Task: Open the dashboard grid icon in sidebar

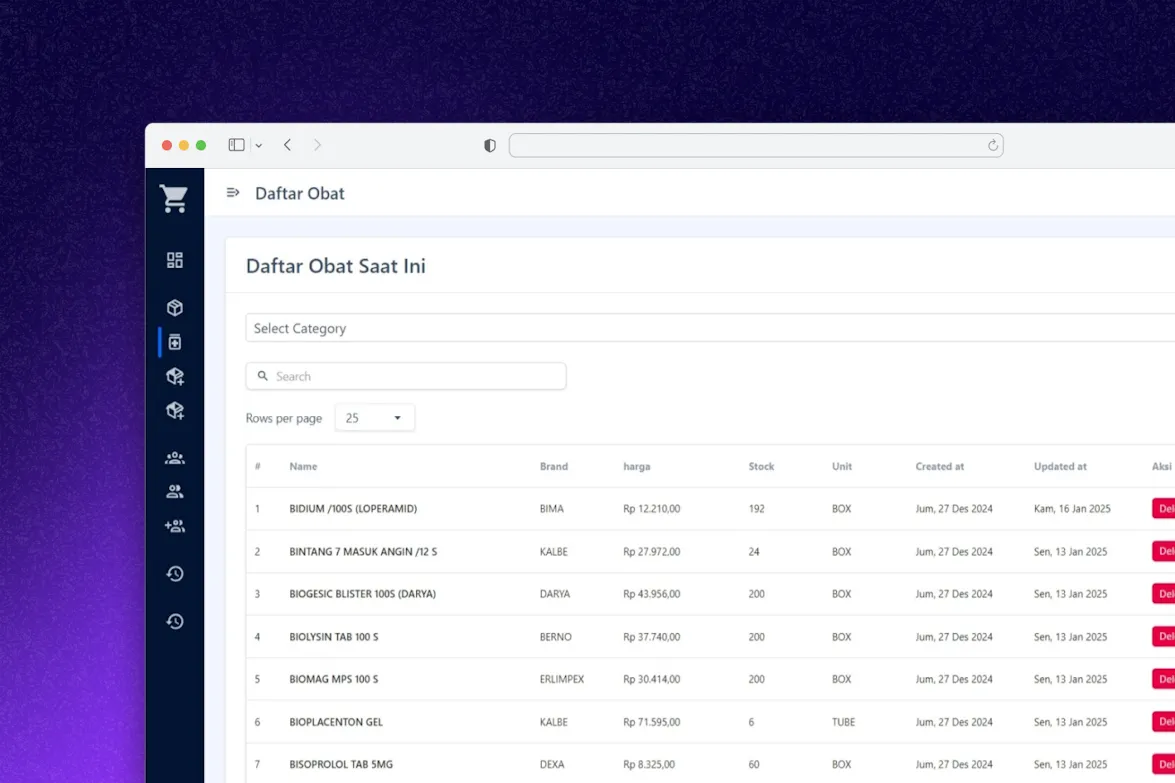Action: (174, 260)
